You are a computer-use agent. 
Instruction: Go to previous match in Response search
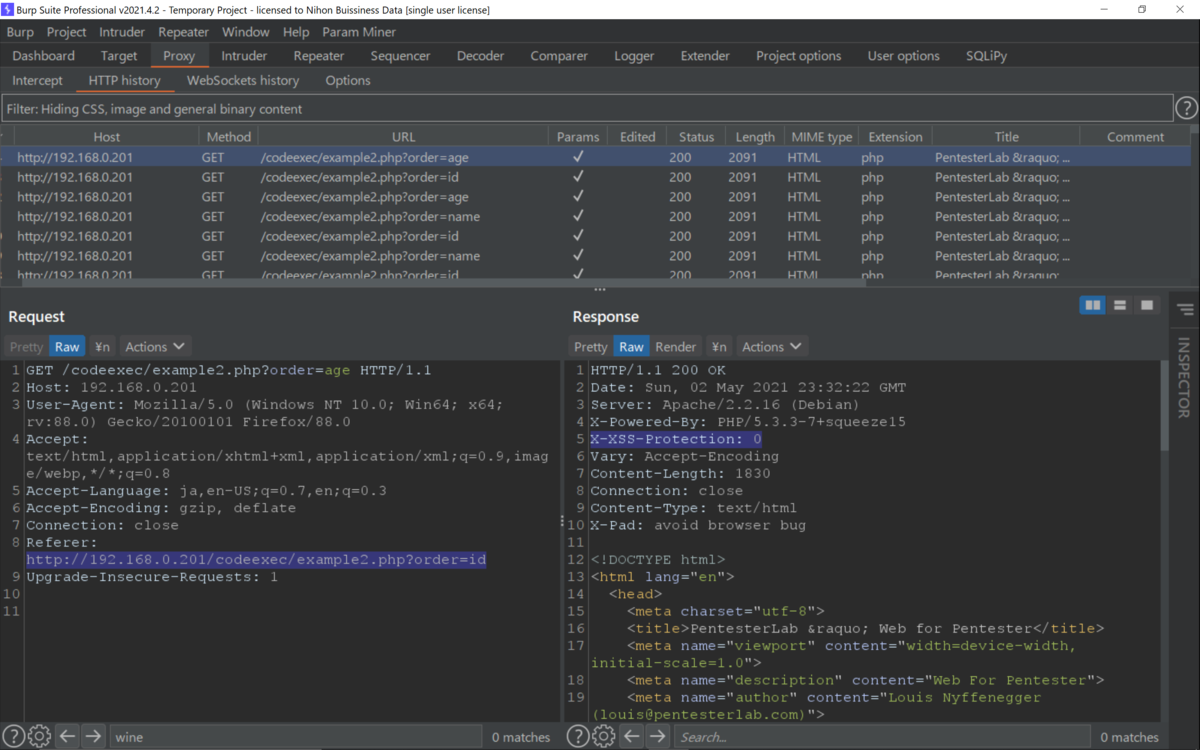631,736
